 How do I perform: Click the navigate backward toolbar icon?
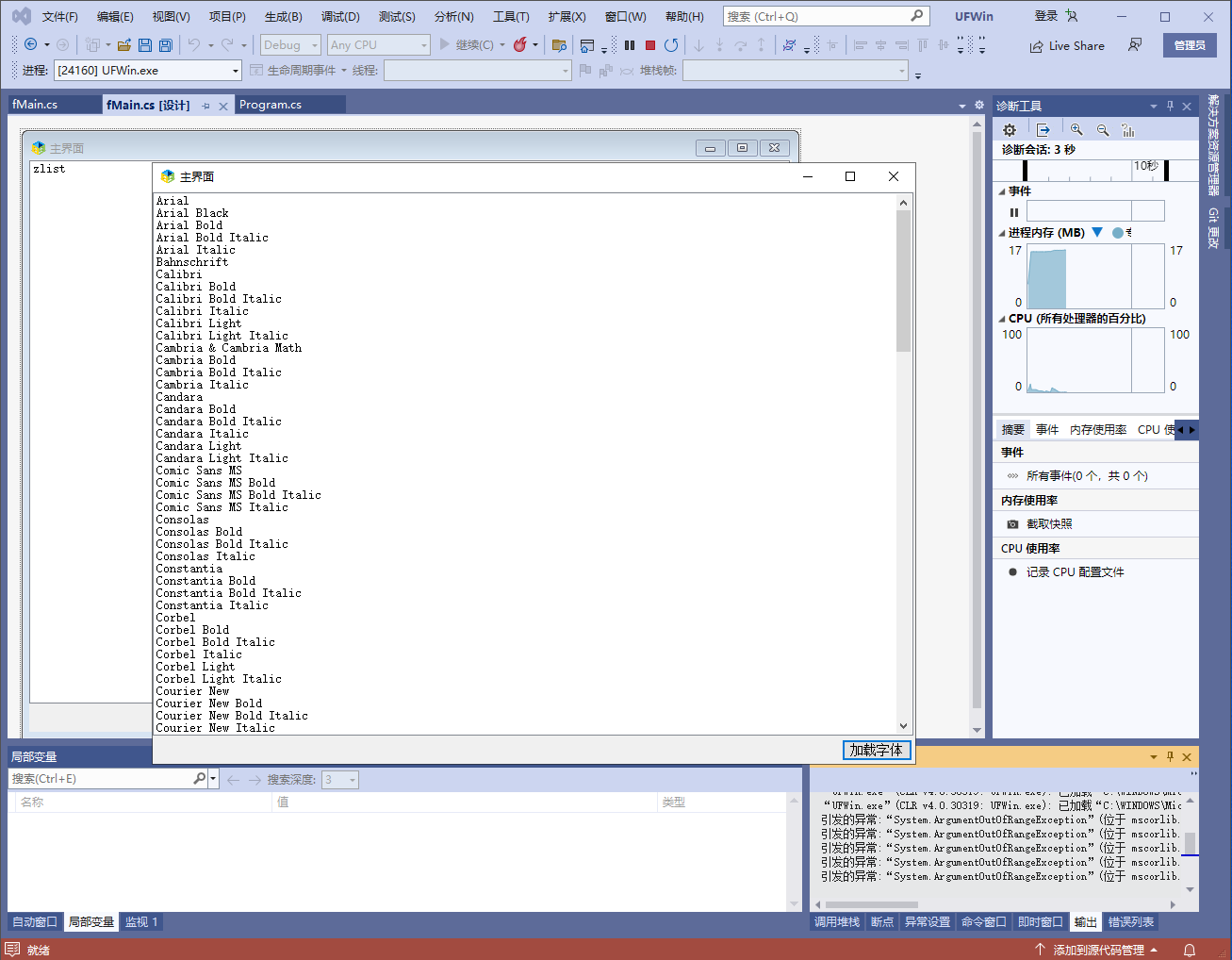tap(30, 45)
